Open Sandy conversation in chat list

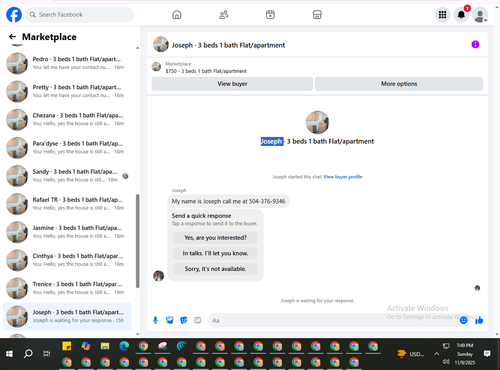click(67, 176)
